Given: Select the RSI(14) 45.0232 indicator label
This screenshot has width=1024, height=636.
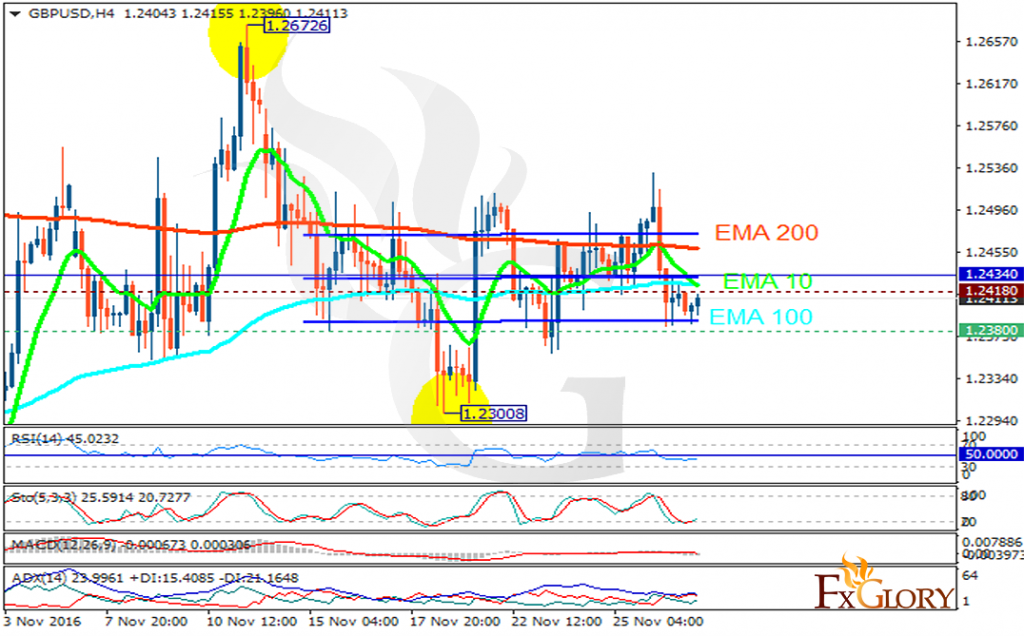Looking at the screenshot, I should click(65, 439).
